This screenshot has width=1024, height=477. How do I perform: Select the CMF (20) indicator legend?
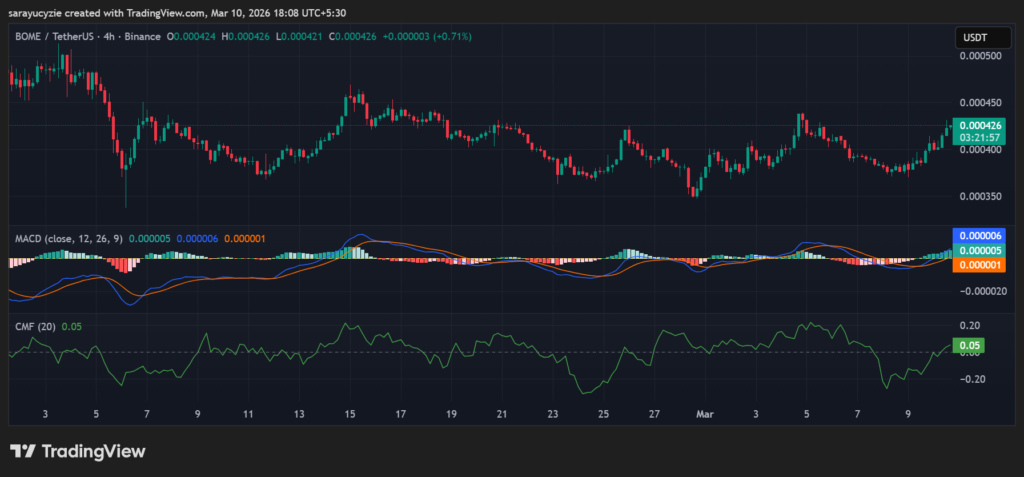(34, 325)
